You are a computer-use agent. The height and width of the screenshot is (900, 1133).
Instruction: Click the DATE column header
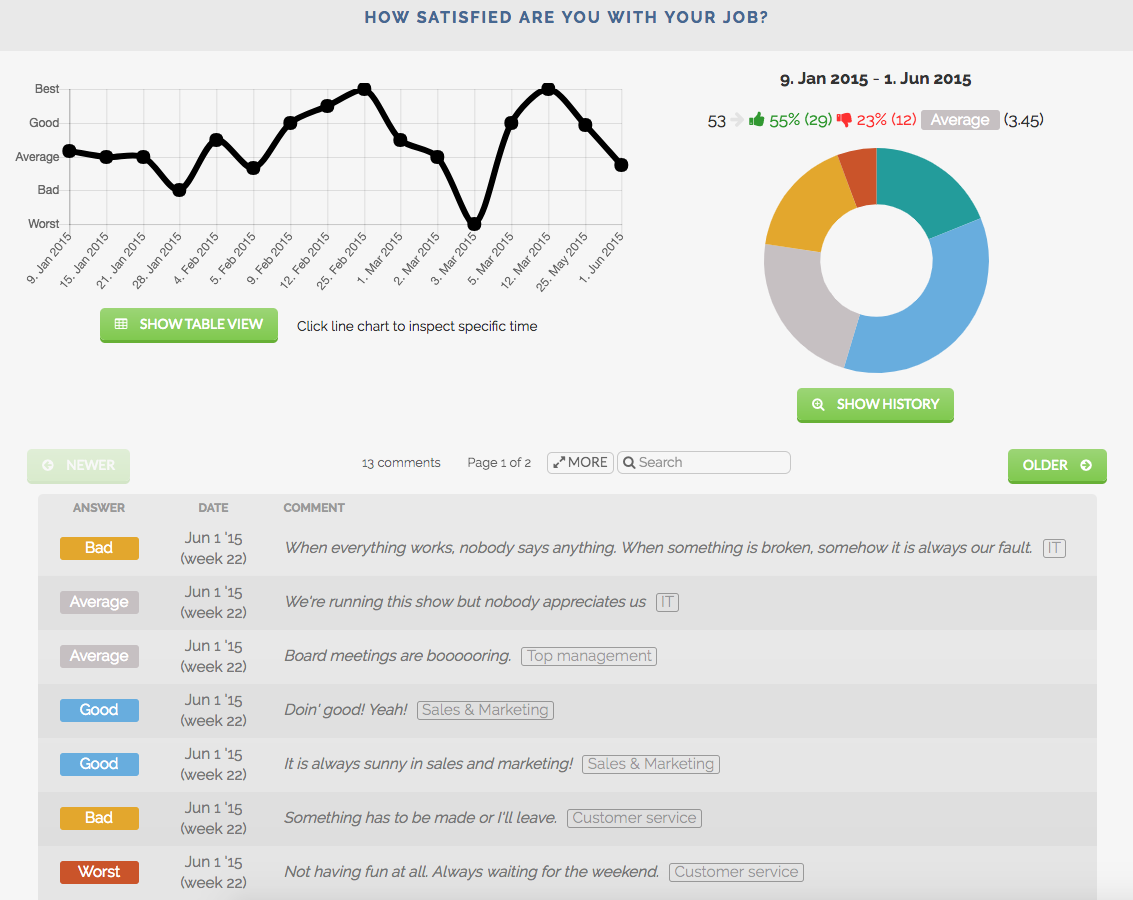pos(213,508)
